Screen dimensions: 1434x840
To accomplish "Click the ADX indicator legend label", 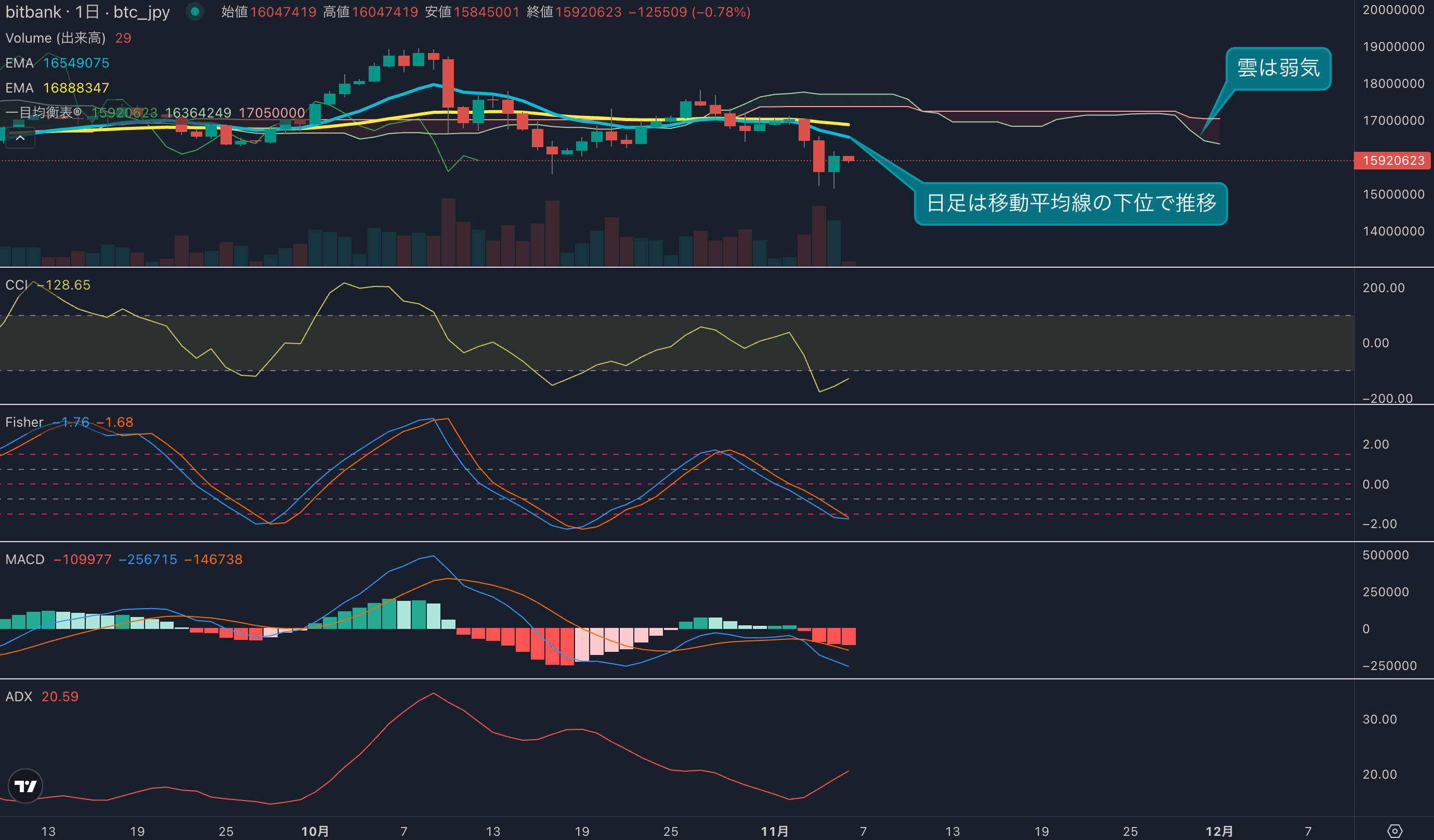I will (19, 697).
